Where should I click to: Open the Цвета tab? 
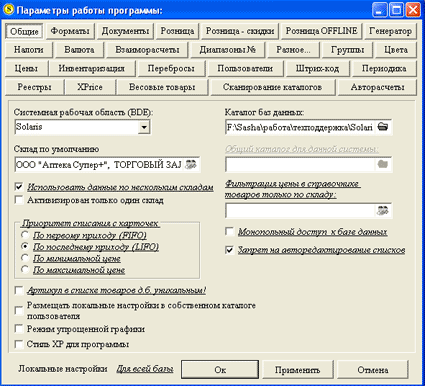(396, 50)
